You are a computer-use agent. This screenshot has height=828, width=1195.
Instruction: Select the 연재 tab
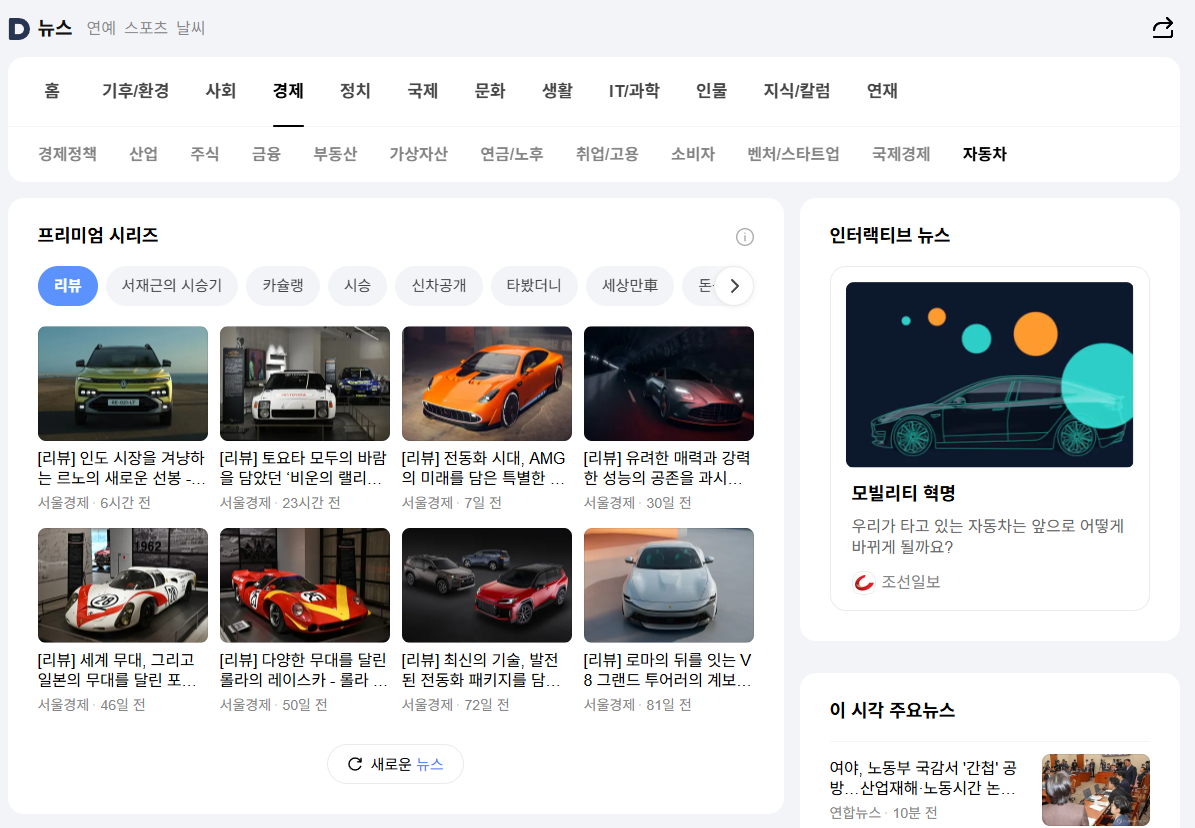coord(883,91)
